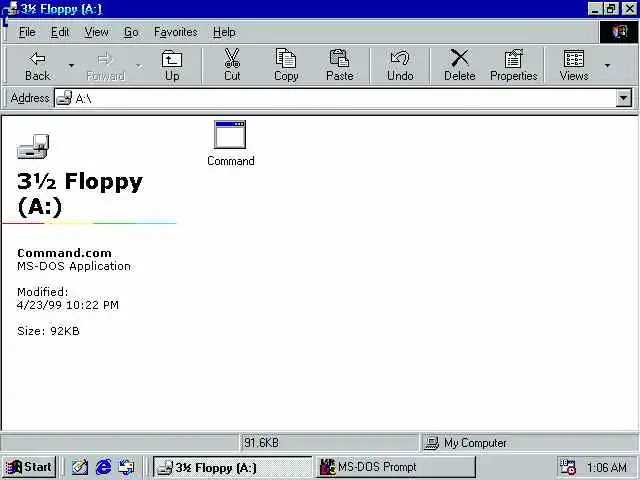The image size is (640, 480).
Task: Click the Command.com heading in info pane
Action: pyautogui.click(x=64, y=253)
